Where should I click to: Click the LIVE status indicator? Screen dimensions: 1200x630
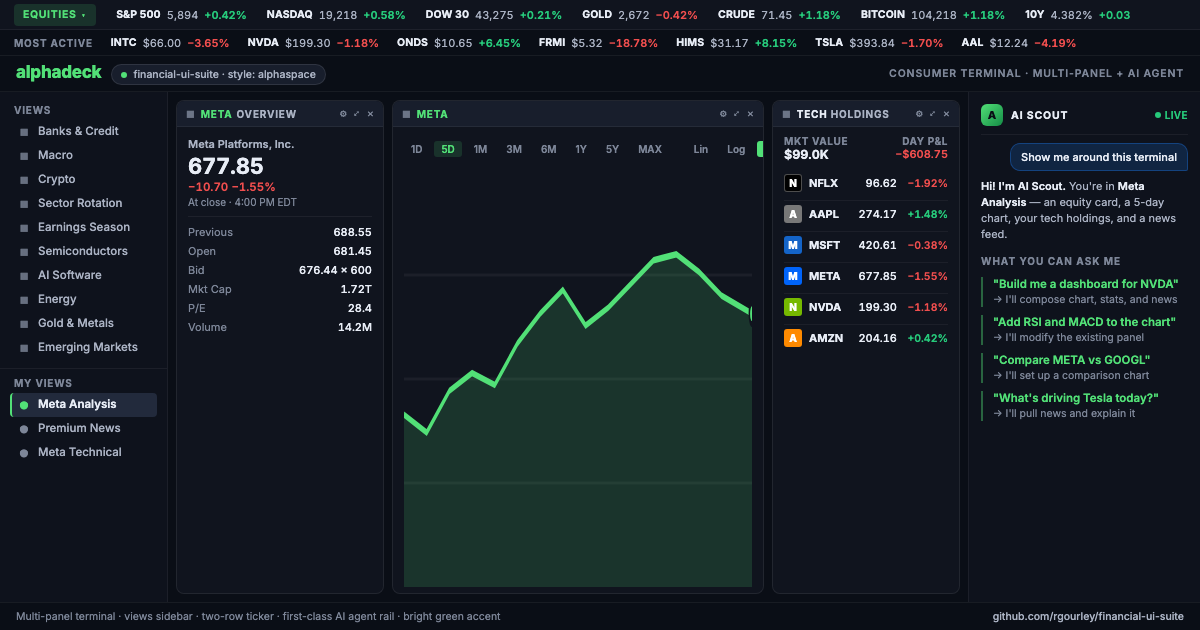click(x=1171, y=115)
